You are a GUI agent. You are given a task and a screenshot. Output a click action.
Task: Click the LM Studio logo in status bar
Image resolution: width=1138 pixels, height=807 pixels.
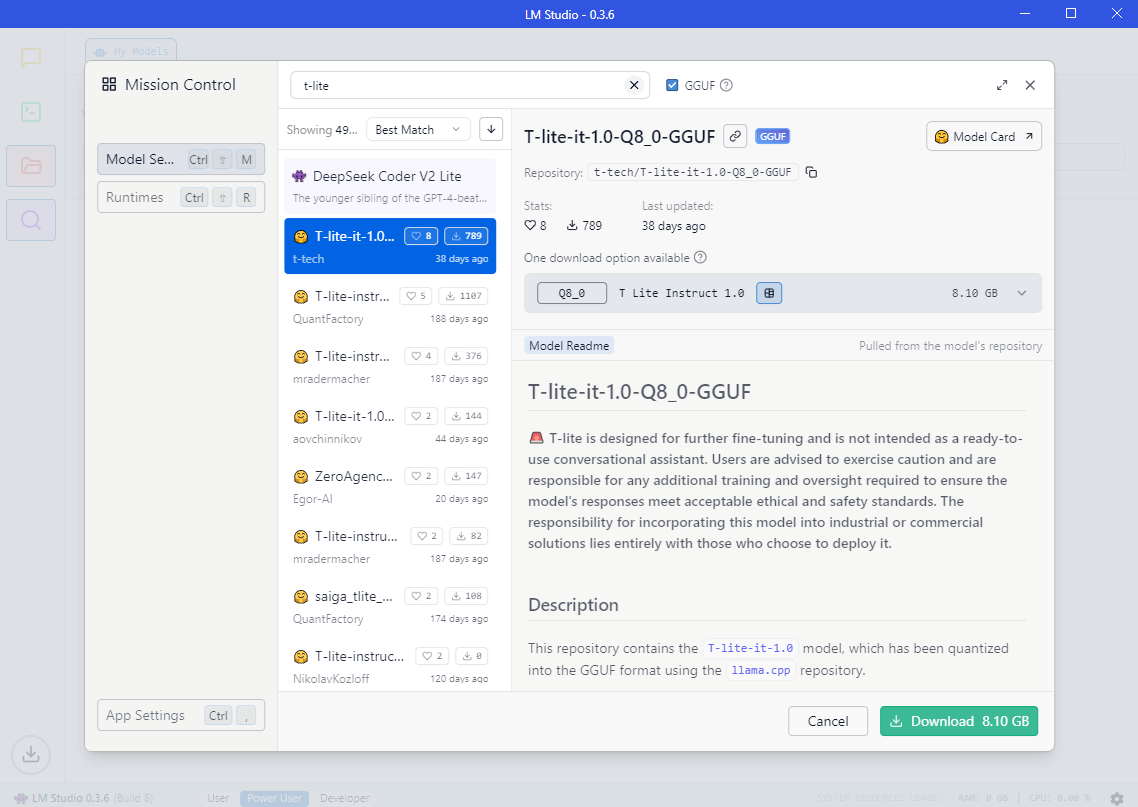(x=21, y=798)
